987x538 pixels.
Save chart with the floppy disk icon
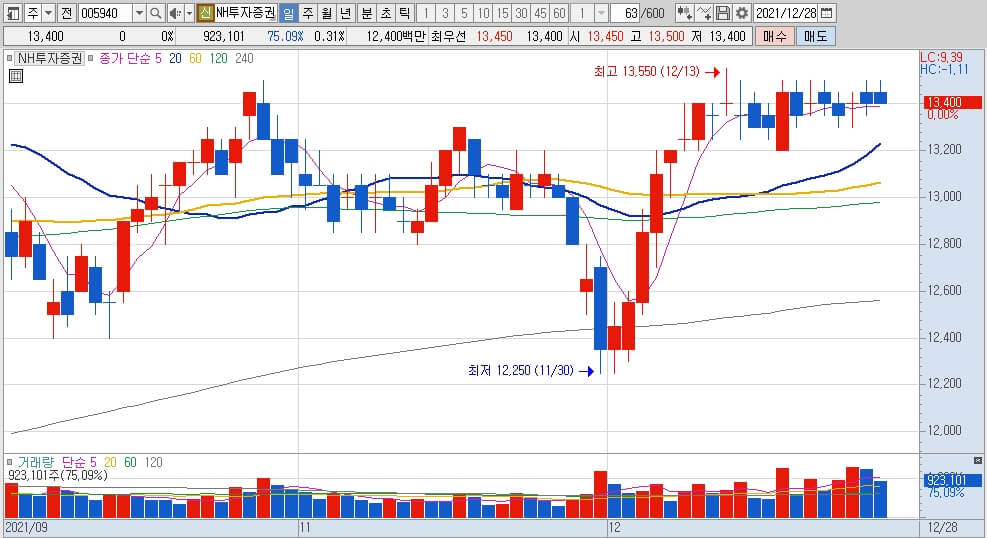(723, 13)
